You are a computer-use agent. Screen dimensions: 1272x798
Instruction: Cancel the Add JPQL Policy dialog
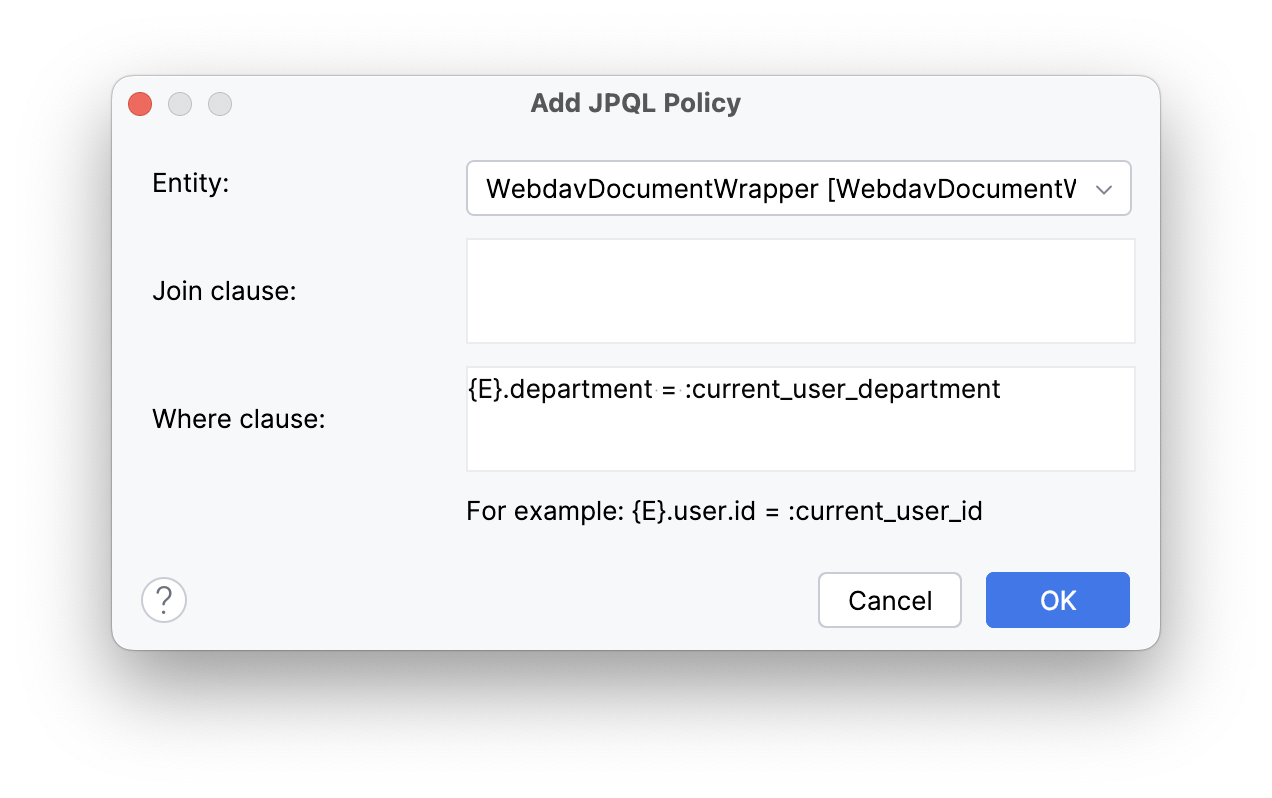tap(889, 600)
